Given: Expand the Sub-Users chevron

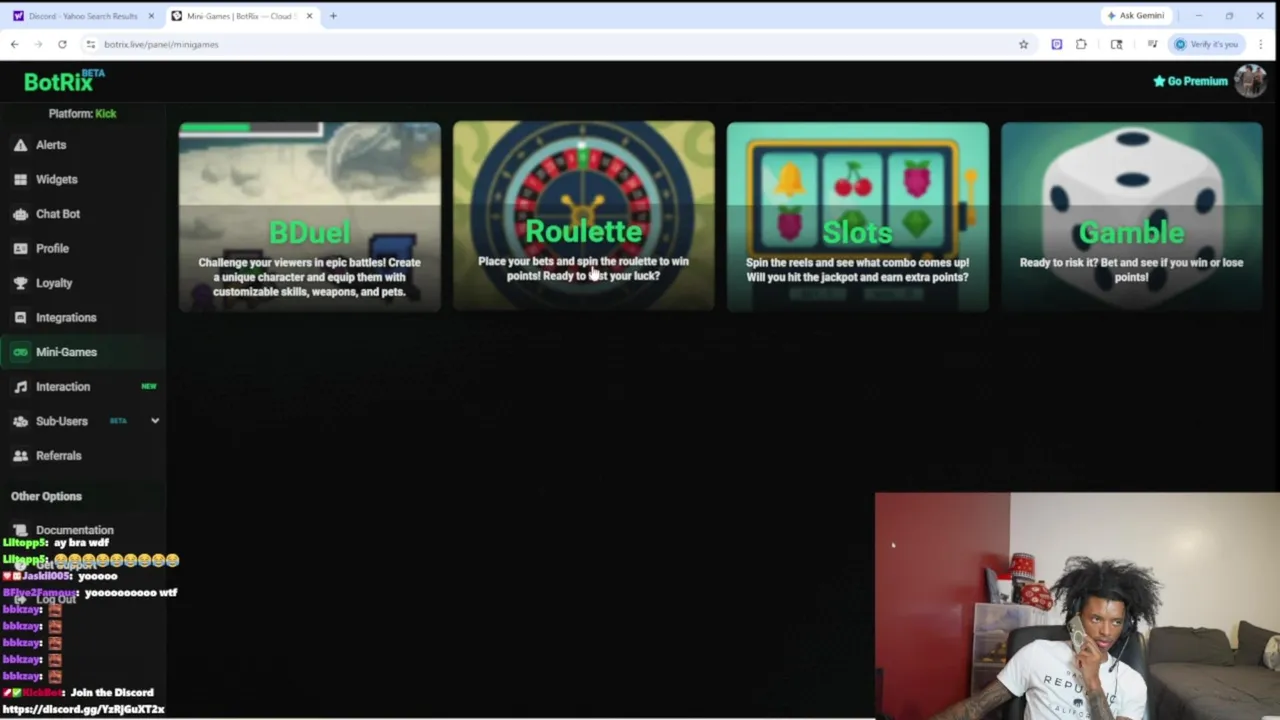Looking at the screenshot, I should click(155, 421).
